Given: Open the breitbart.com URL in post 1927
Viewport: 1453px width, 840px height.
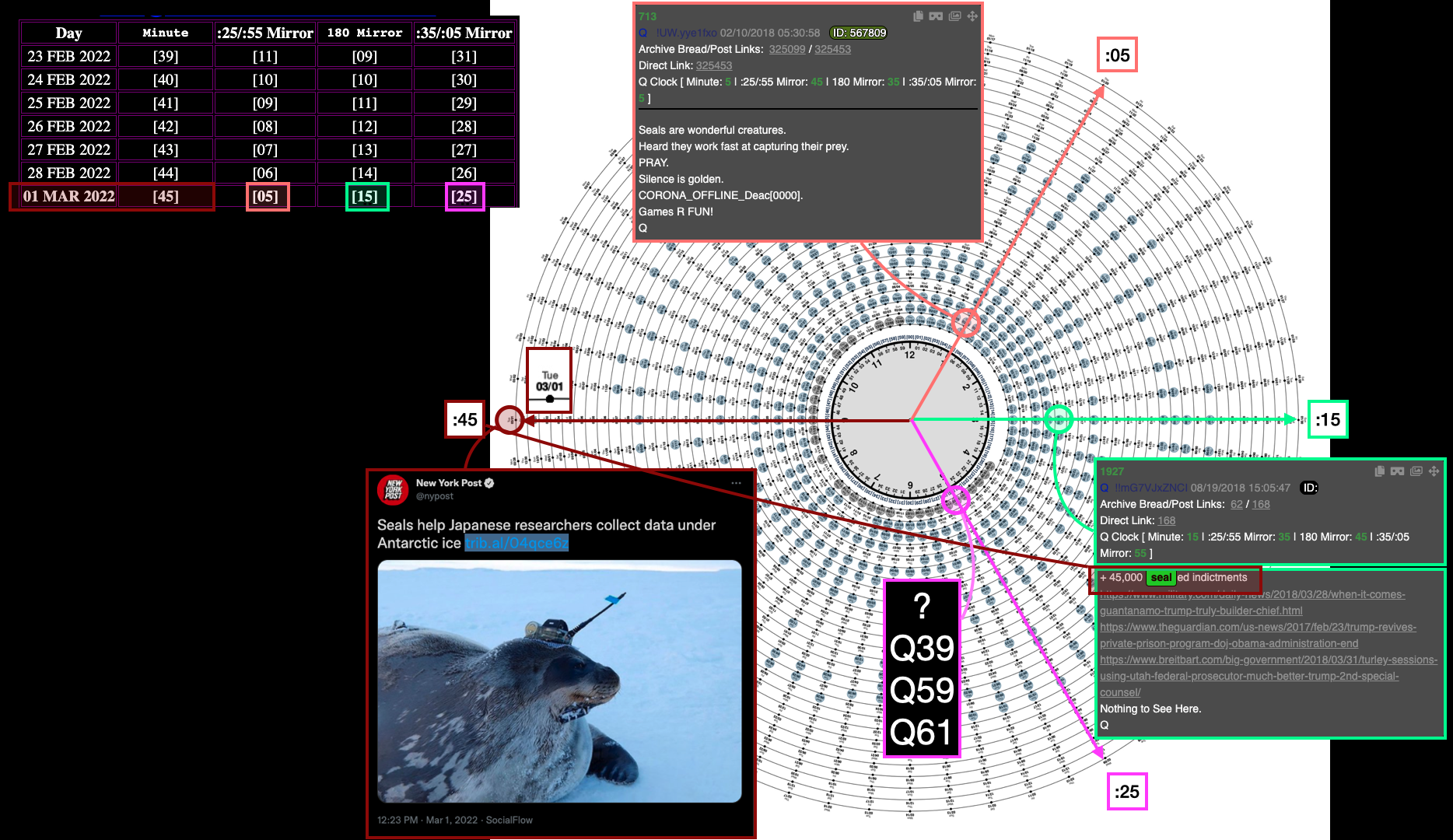Looking at the screenshot, I should pos(1268,676).
